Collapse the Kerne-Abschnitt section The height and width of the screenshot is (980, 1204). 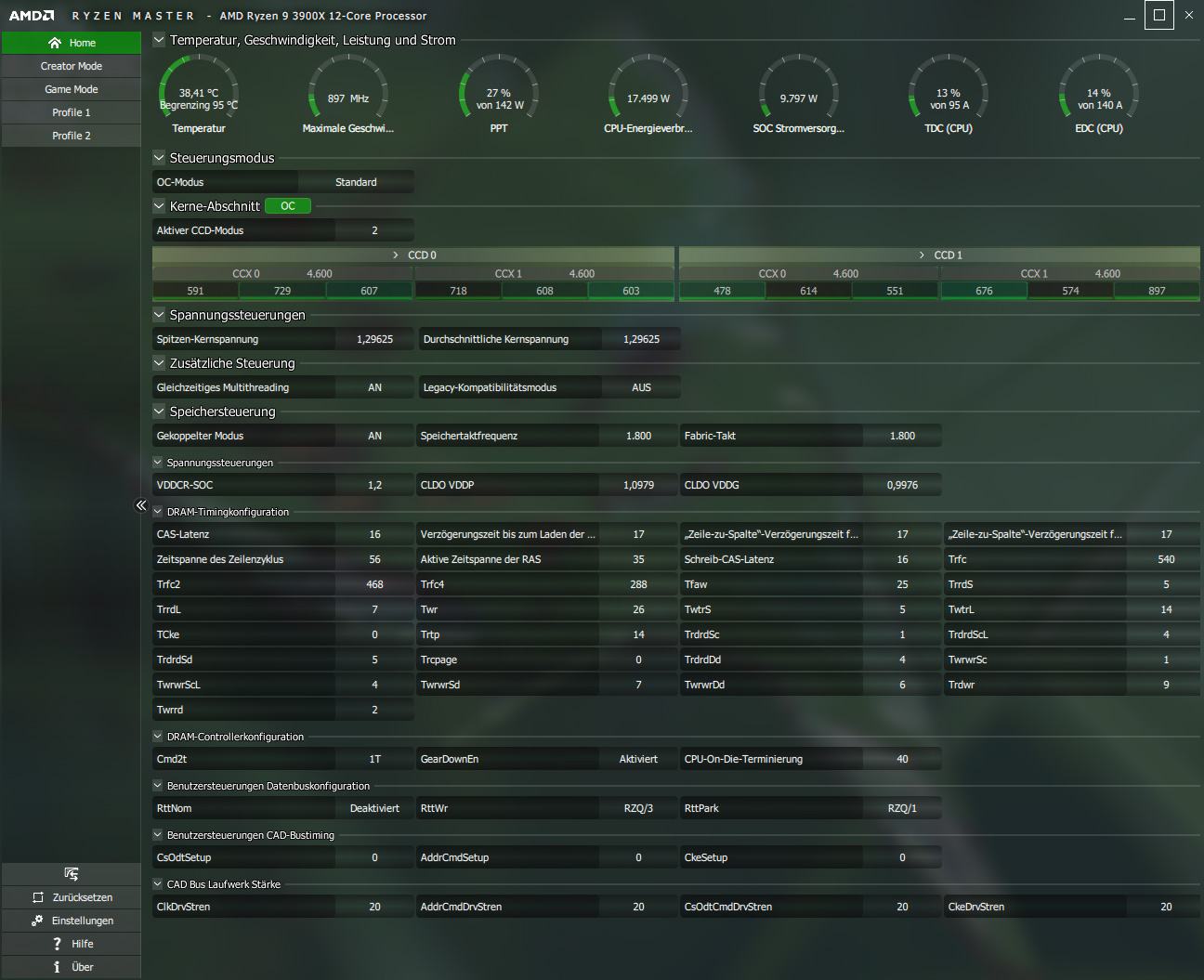pyautogui.click(x=159, y=206)
